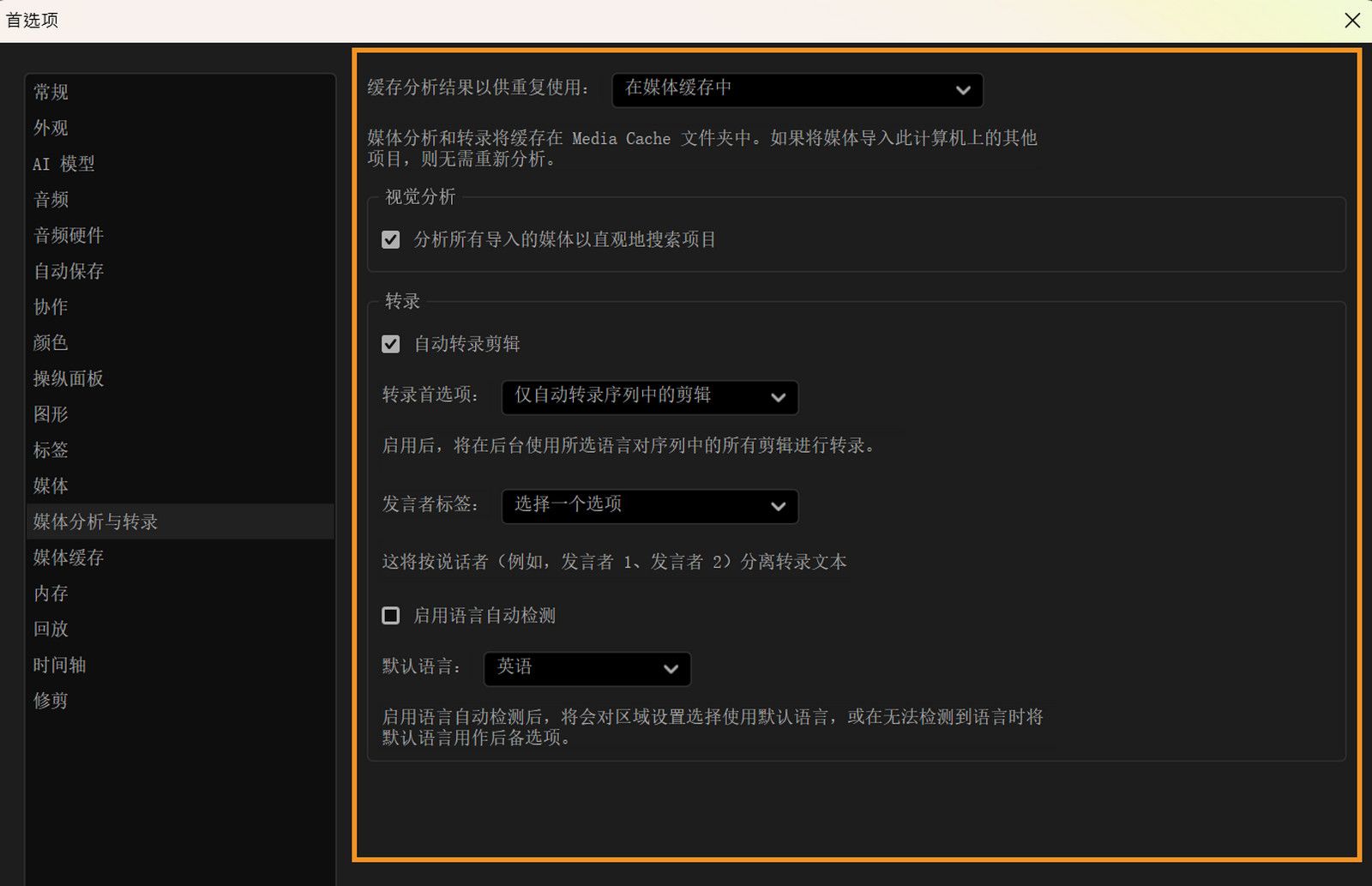Select the AI 模型 category
The image size is (1372, 886).
(x=63, y=164)
